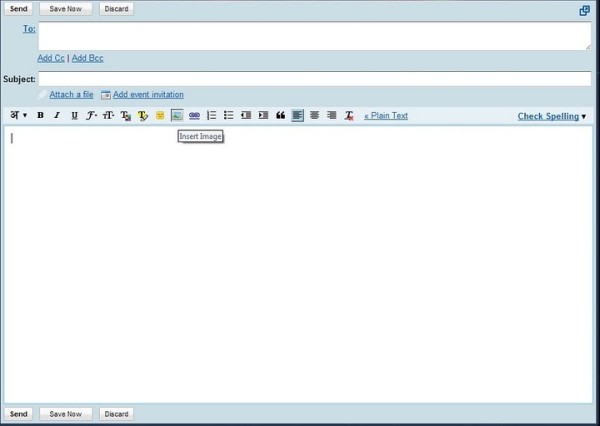Viewport: 600px width, 426px height.
Task: Click the Insert Image icon
Action: pyautogui.click(x=177, y=116)
